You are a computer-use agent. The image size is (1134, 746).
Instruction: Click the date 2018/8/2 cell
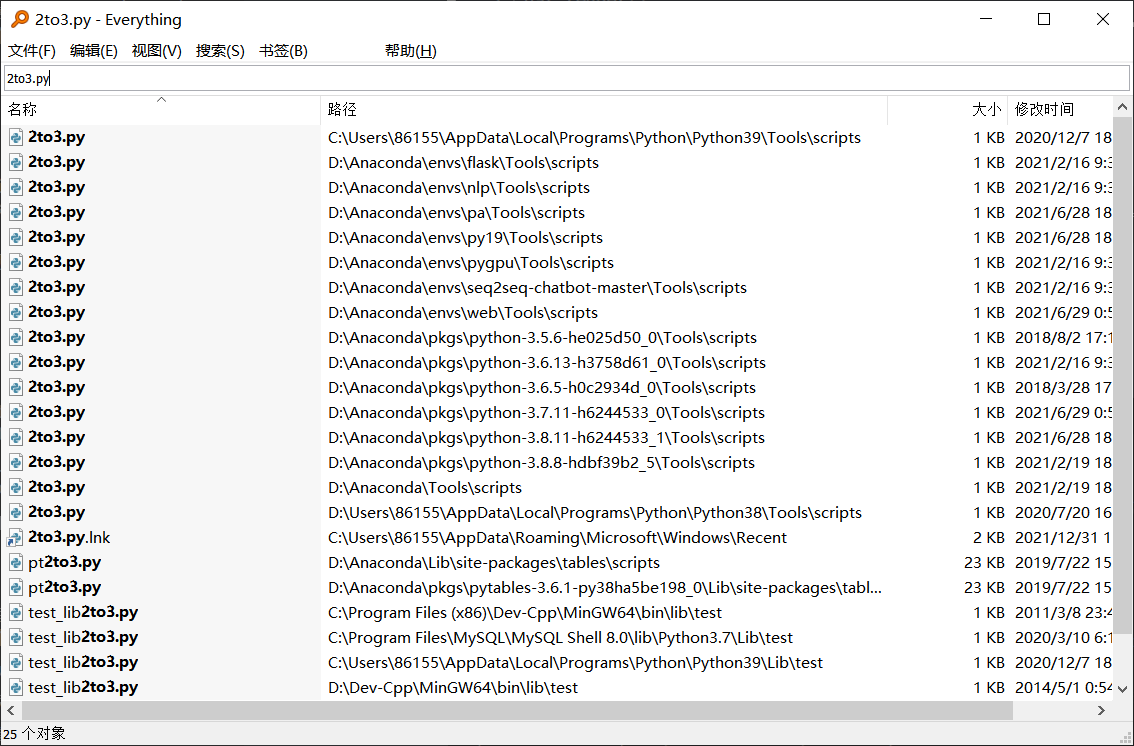click(1062, 338)
